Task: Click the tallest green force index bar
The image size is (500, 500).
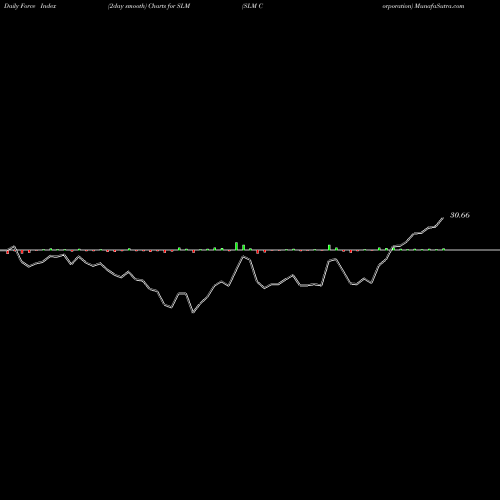Action: point(236,246)
